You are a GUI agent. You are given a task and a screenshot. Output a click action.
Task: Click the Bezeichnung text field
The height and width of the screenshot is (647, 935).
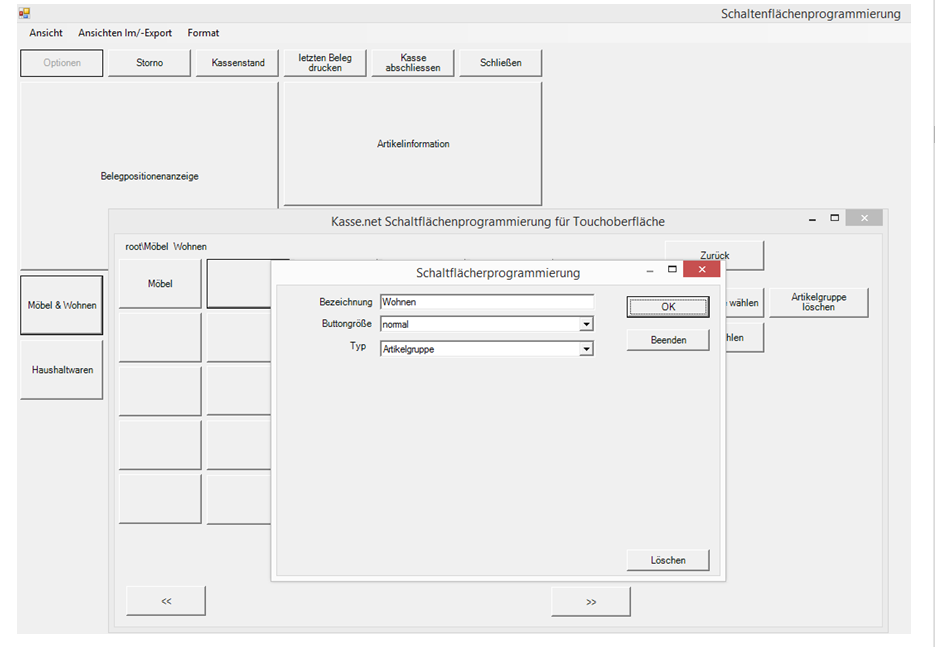tap(486, 302)
